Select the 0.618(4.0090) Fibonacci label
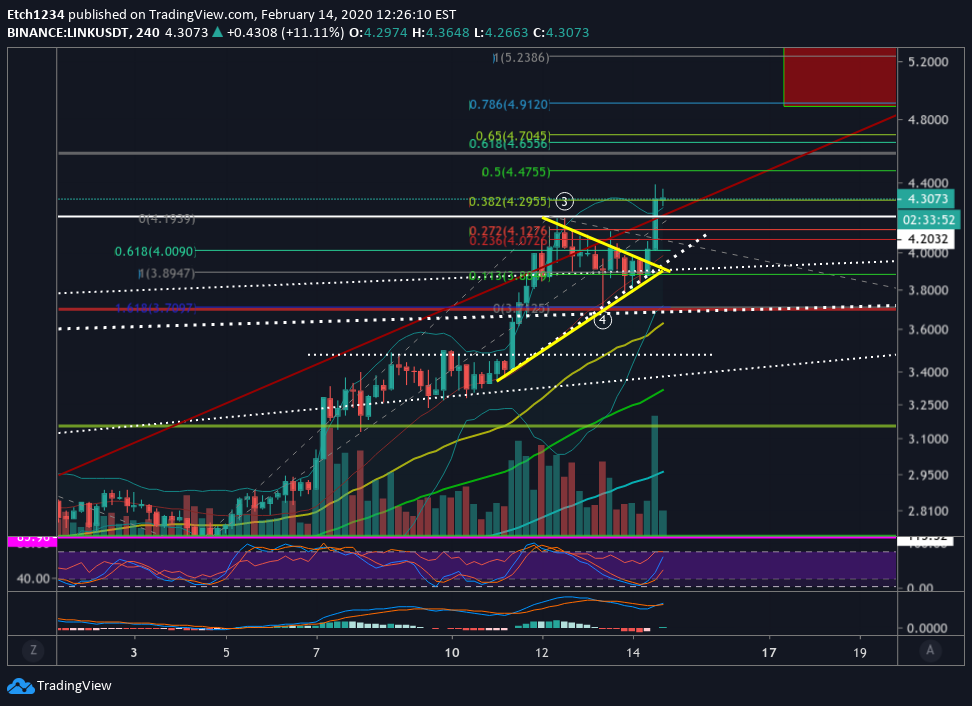 coord(155,251)
